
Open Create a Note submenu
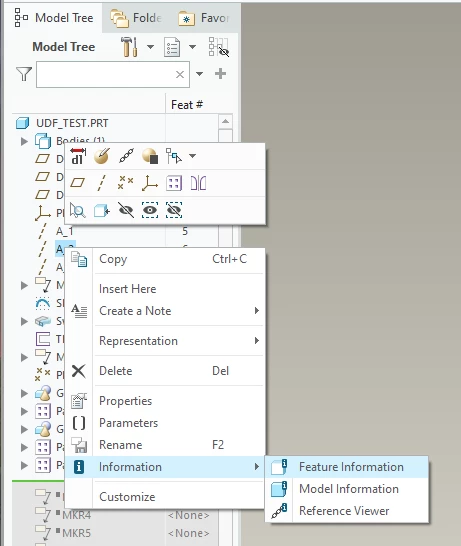165,311
